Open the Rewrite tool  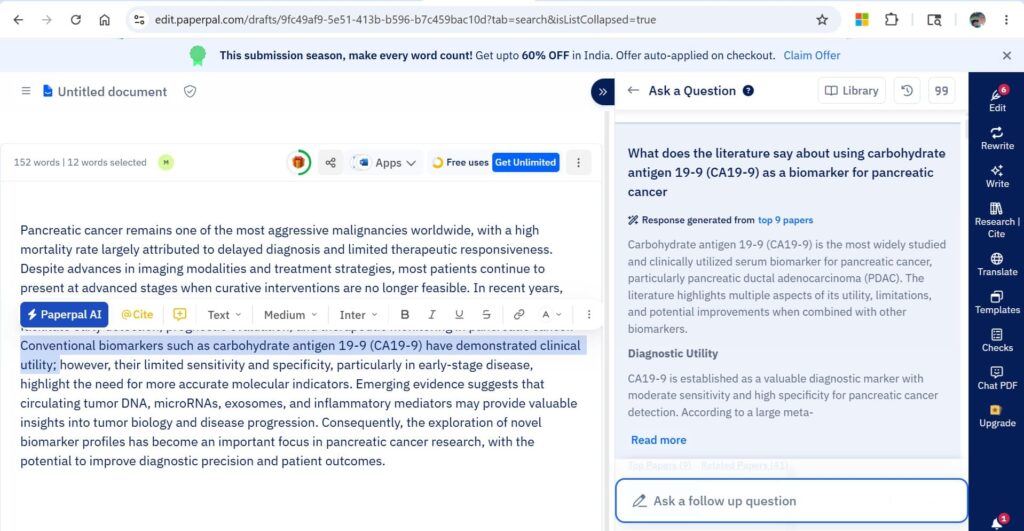pos(997,138)
